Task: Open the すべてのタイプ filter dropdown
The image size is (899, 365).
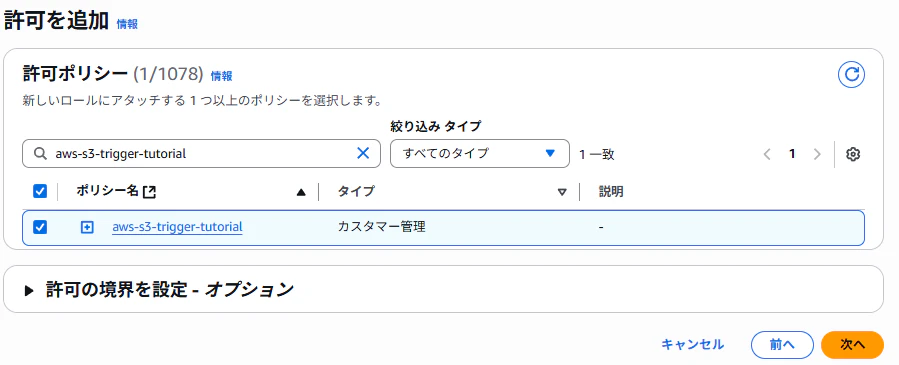Action: (480, 153)
